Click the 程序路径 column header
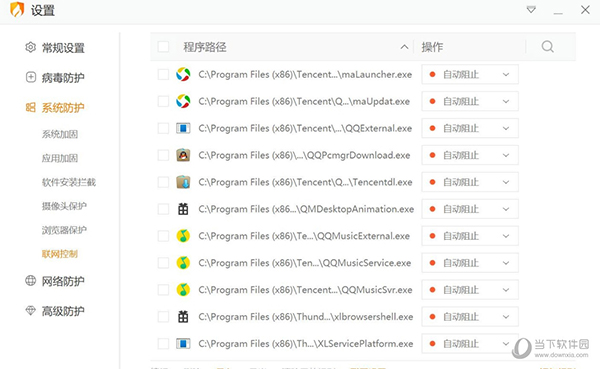 pos(205,47)
